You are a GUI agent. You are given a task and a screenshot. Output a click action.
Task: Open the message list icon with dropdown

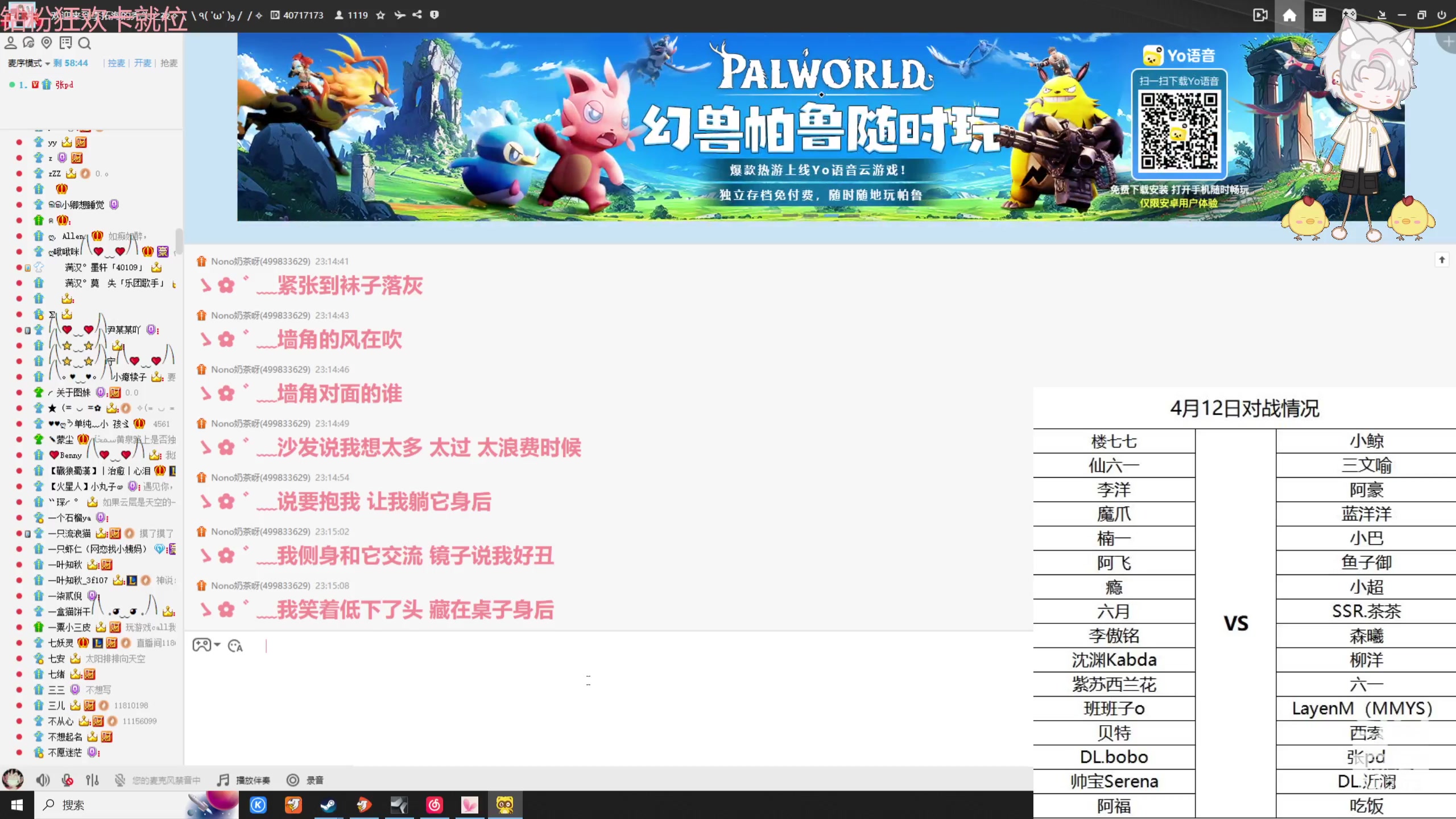[x=66, y=43]
